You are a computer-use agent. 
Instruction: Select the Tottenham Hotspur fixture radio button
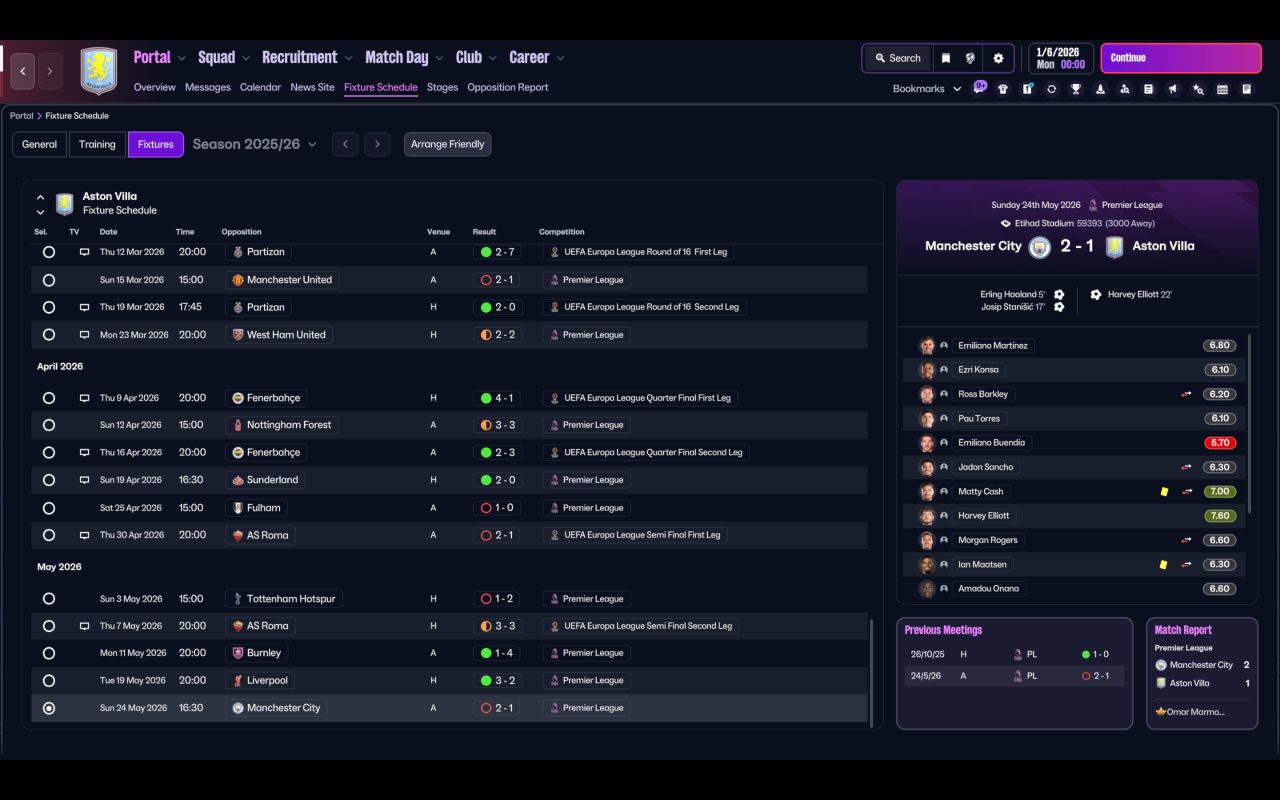point(49,599)
